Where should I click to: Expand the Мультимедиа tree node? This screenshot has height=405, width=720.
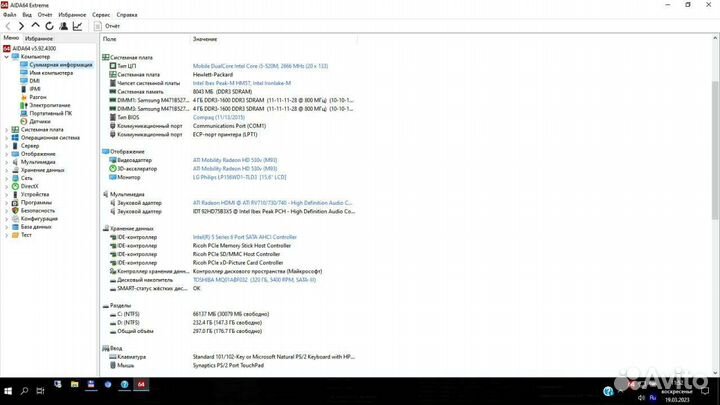click(x=6, y=162)
